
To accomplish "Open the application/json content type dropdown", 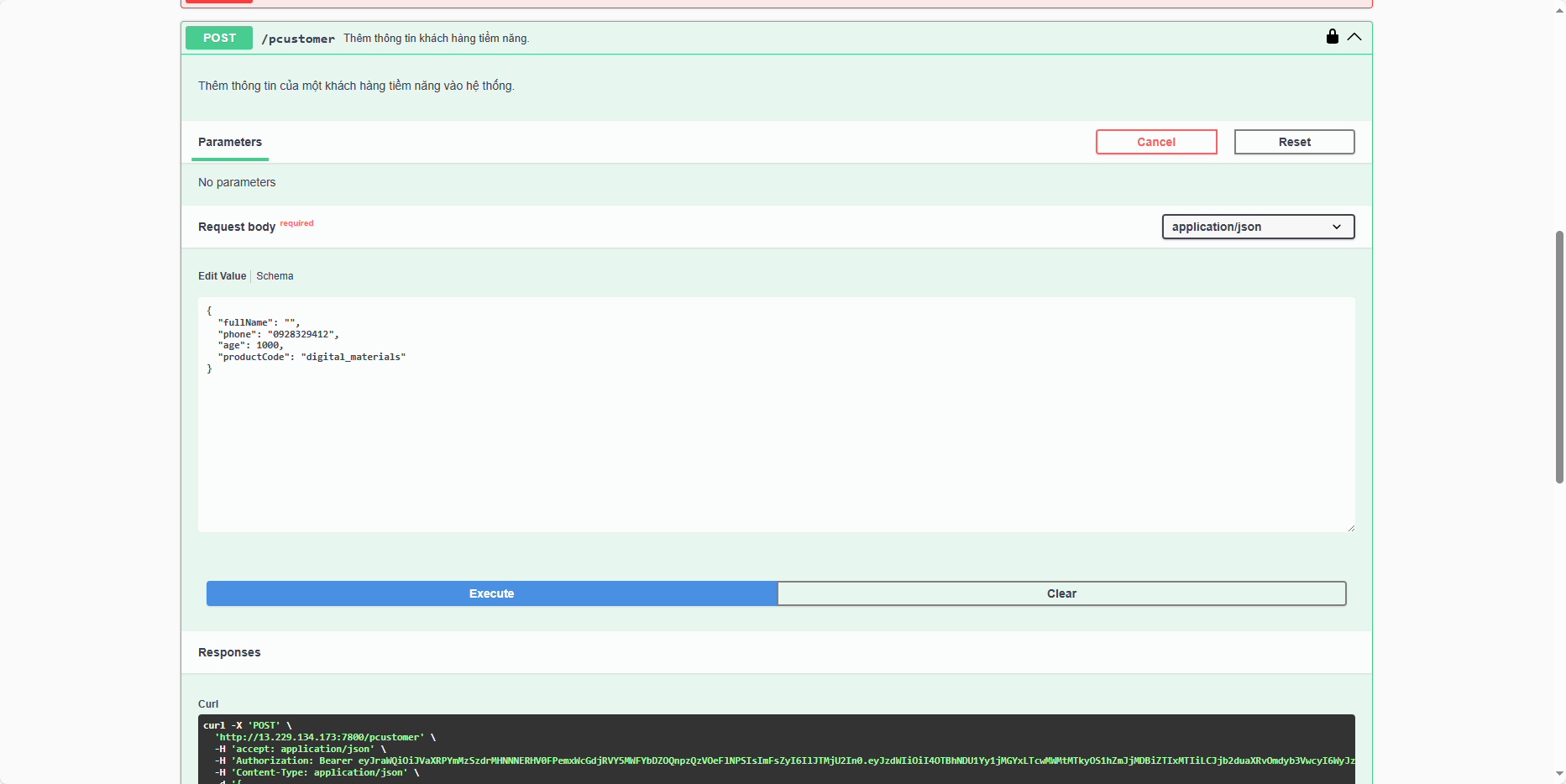I will pyautogui.click(x=1257, y=227).
